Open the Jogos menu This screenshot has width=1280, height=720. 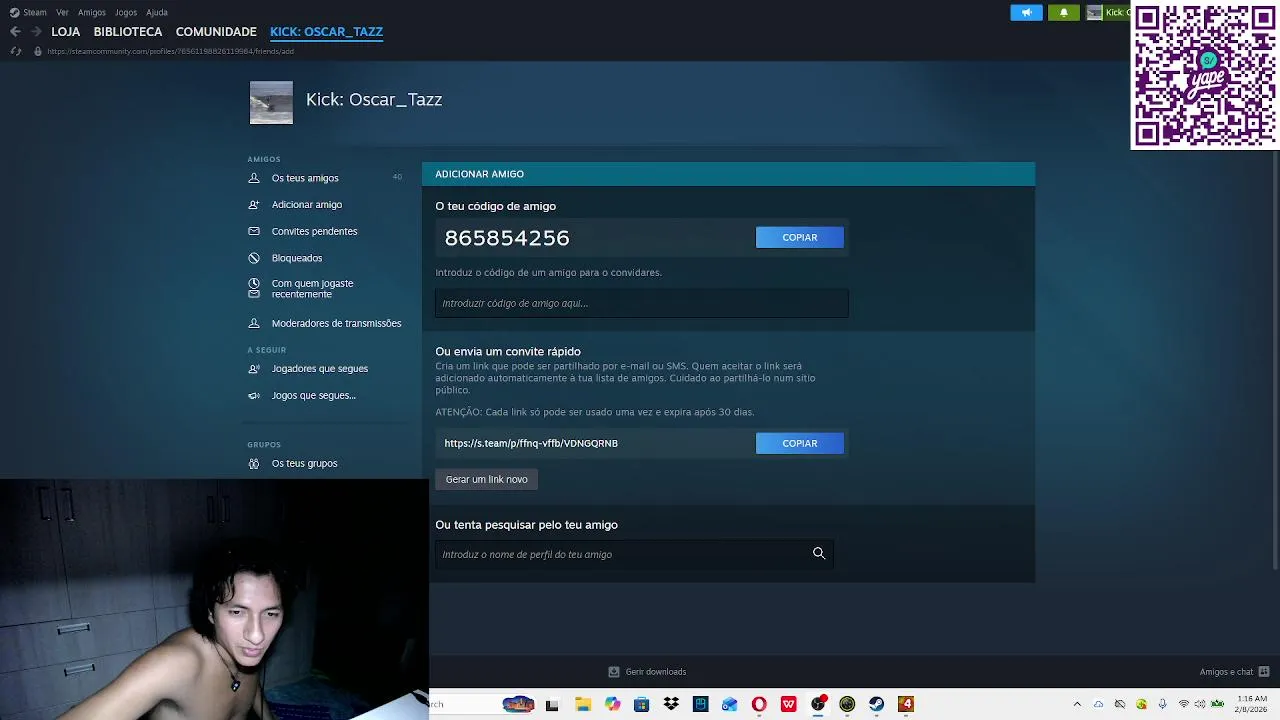tap(126, 12)
